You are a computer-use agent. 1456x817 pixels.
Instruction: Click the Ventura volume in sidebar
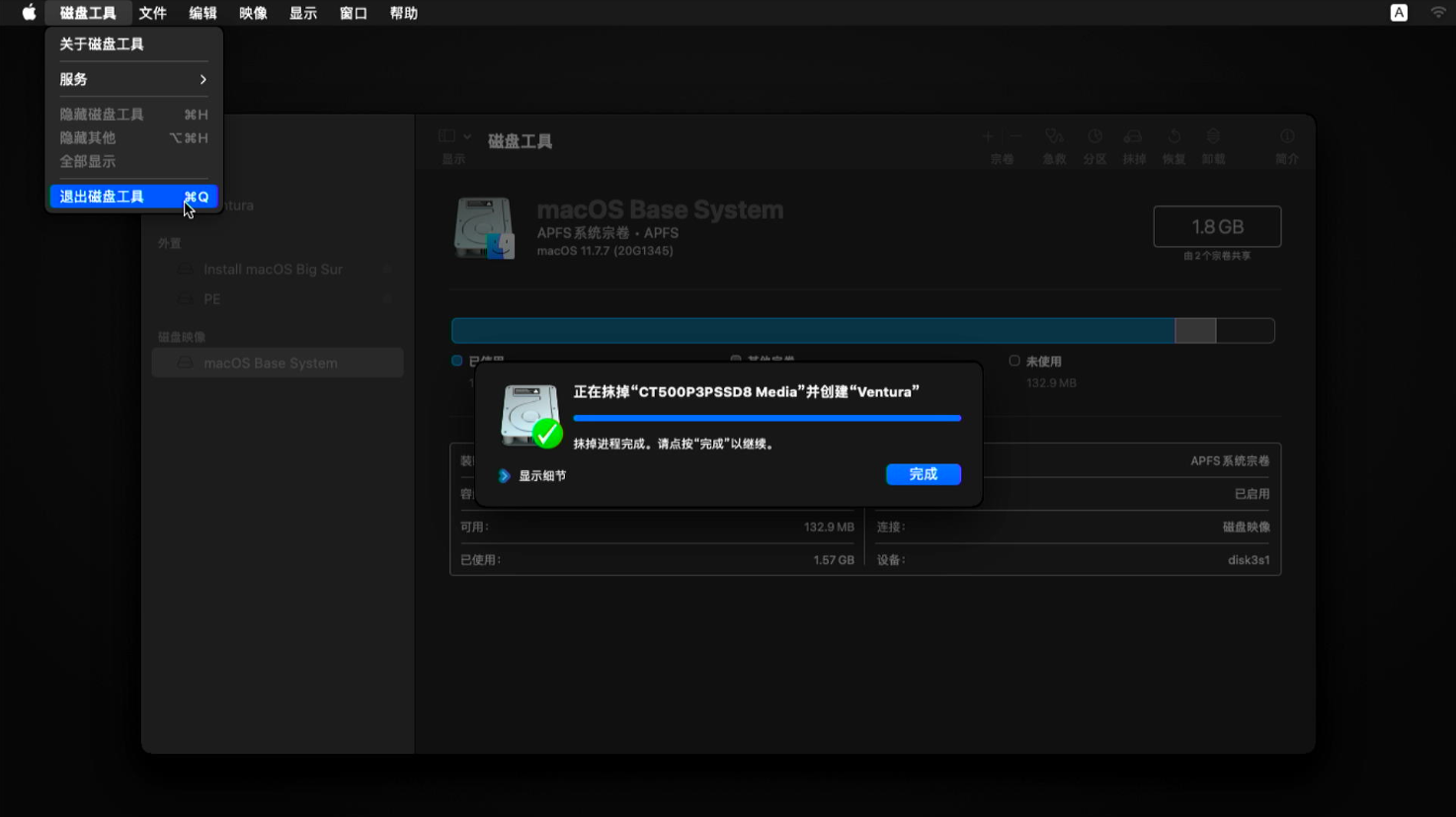click(278, 205)
